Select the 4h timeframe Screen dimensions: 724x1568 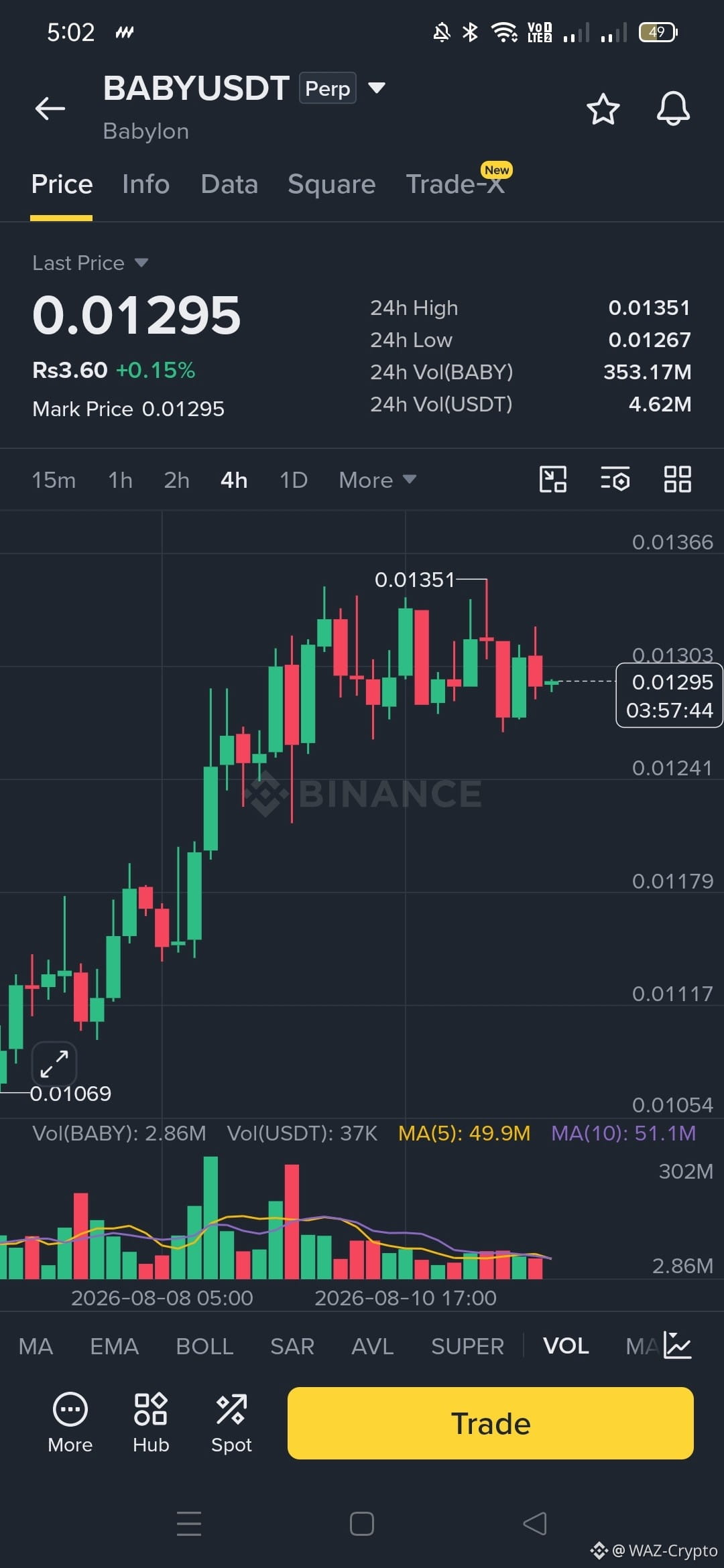234,480
